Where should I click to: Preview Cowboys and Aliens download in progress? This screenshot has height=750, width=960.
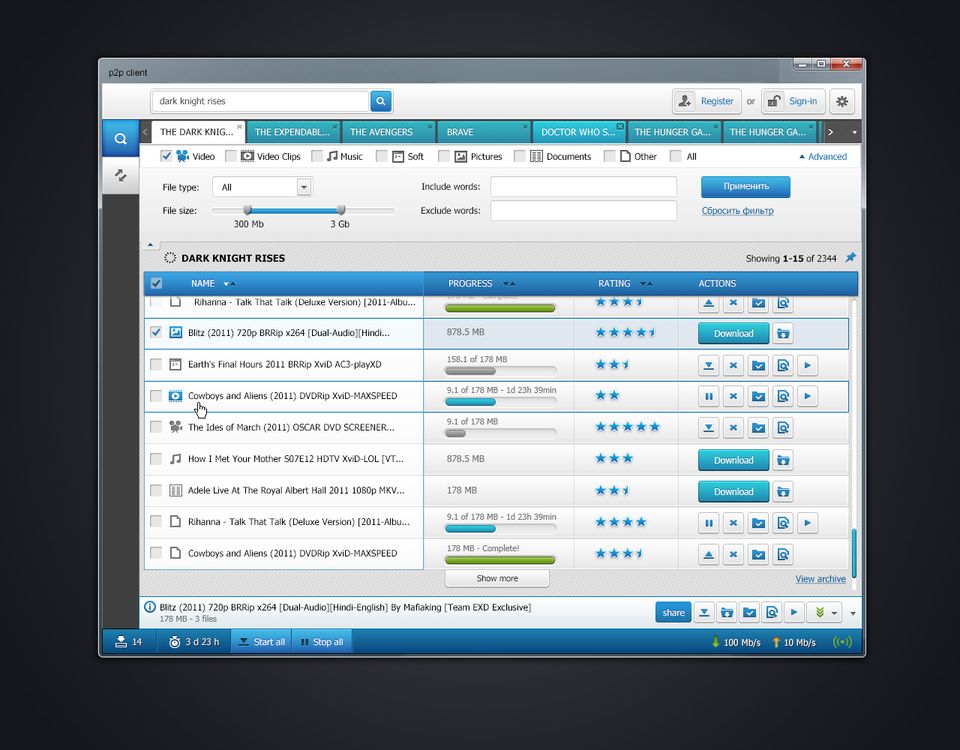783,396
